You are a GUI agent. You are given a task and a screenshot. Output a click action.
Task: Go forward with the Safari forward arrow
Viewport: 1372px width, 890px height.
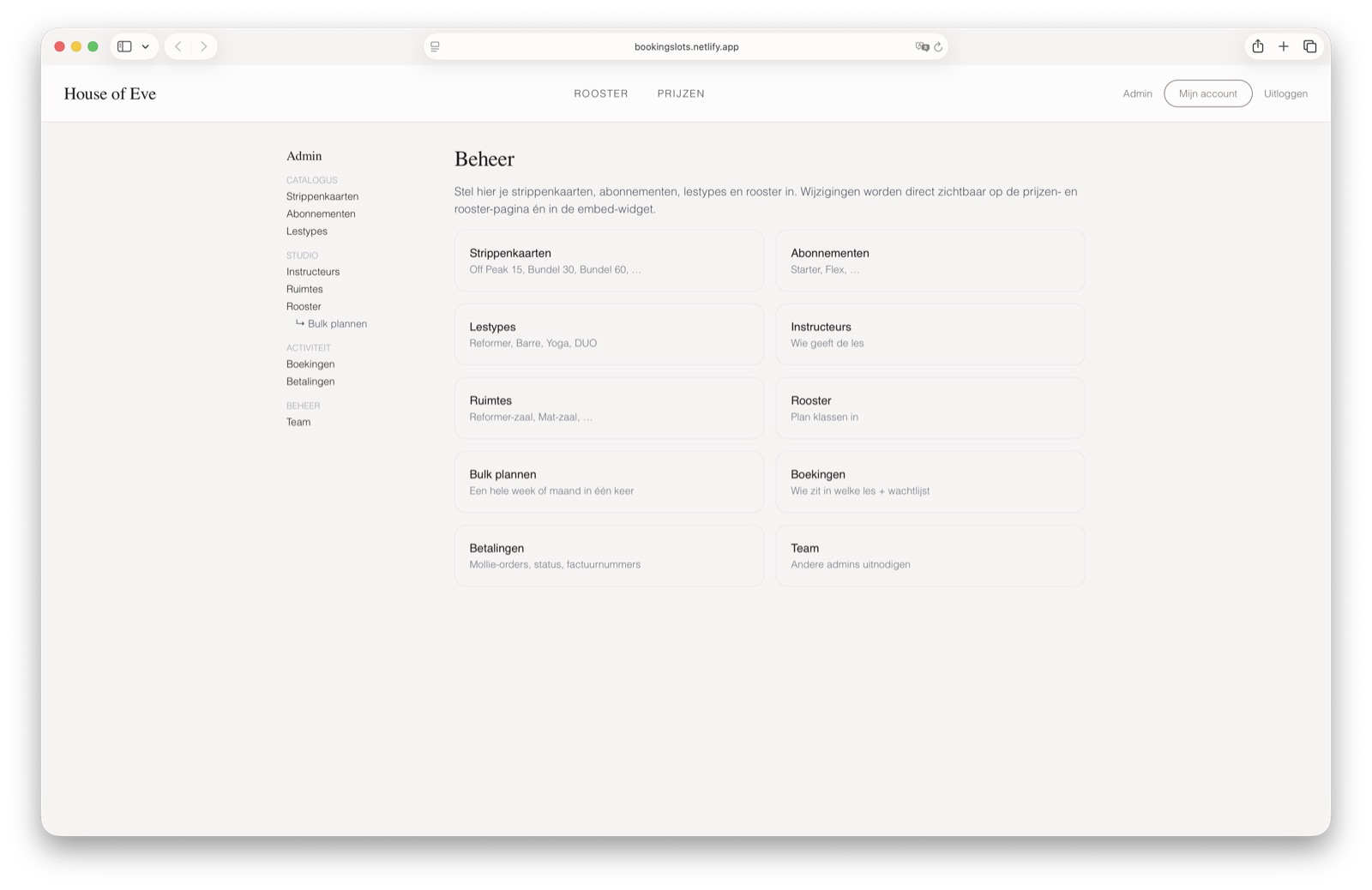[203, 46]
